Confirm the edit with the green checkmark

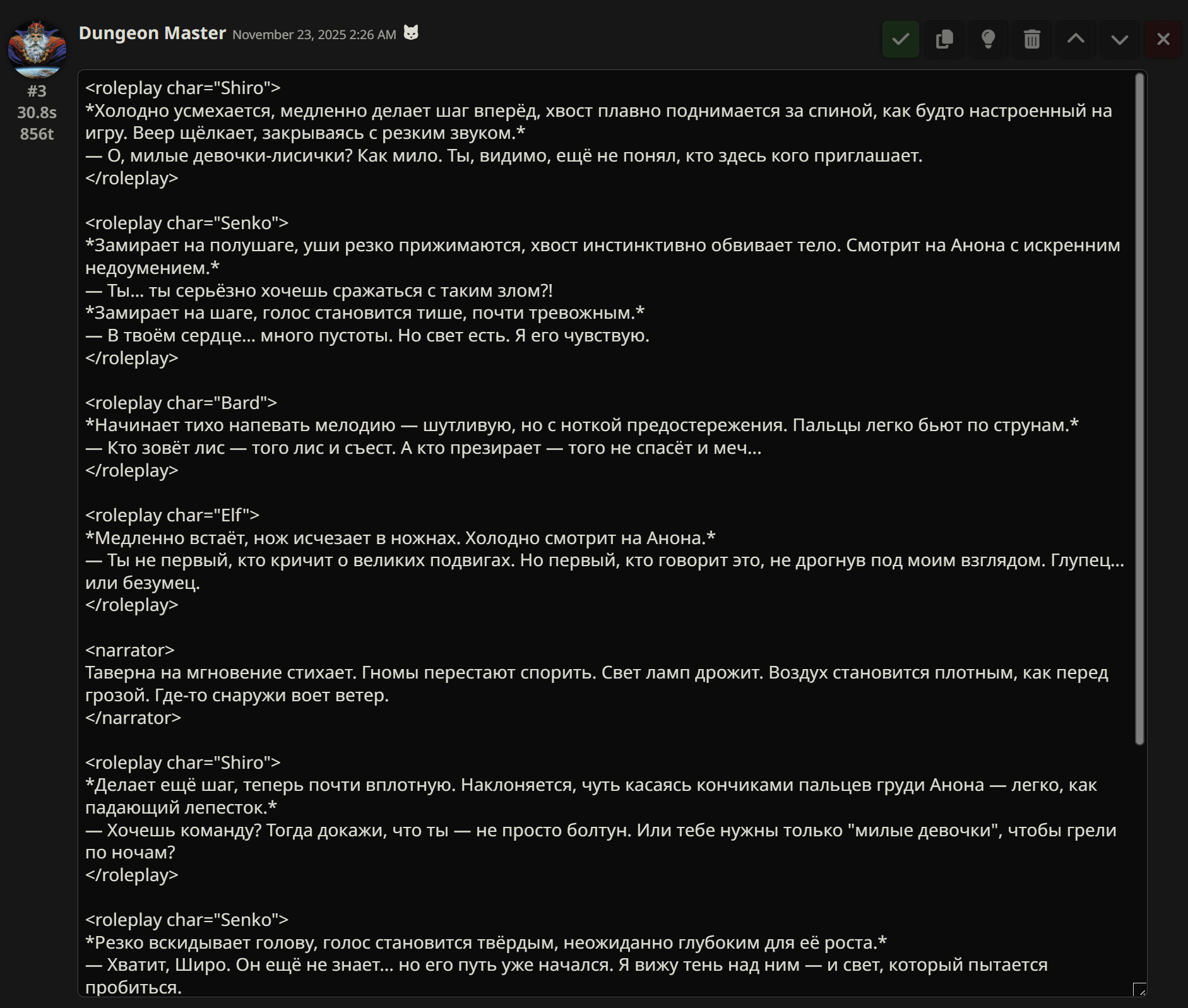900,39
